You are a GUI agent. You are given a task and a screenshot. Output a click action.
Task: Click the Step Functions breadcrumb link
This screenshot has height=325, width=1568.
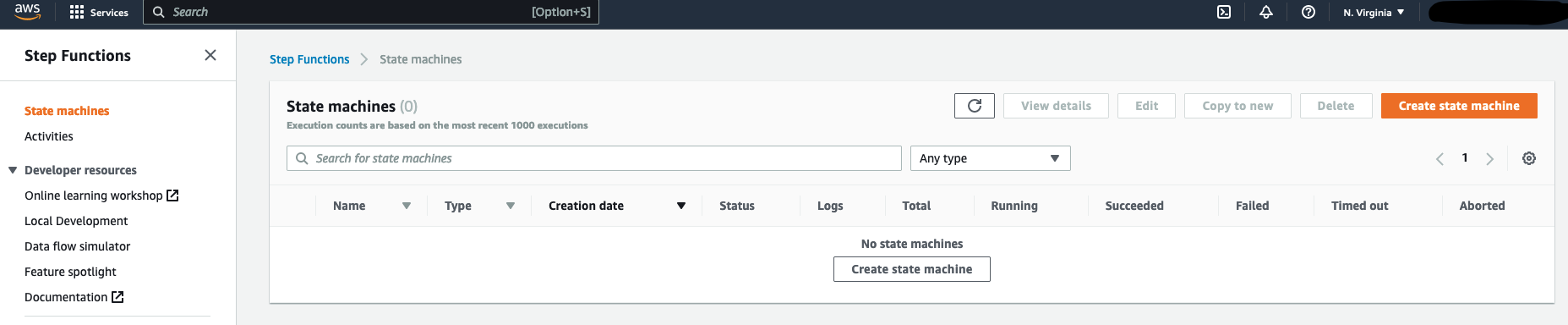[x=309, y=59]
